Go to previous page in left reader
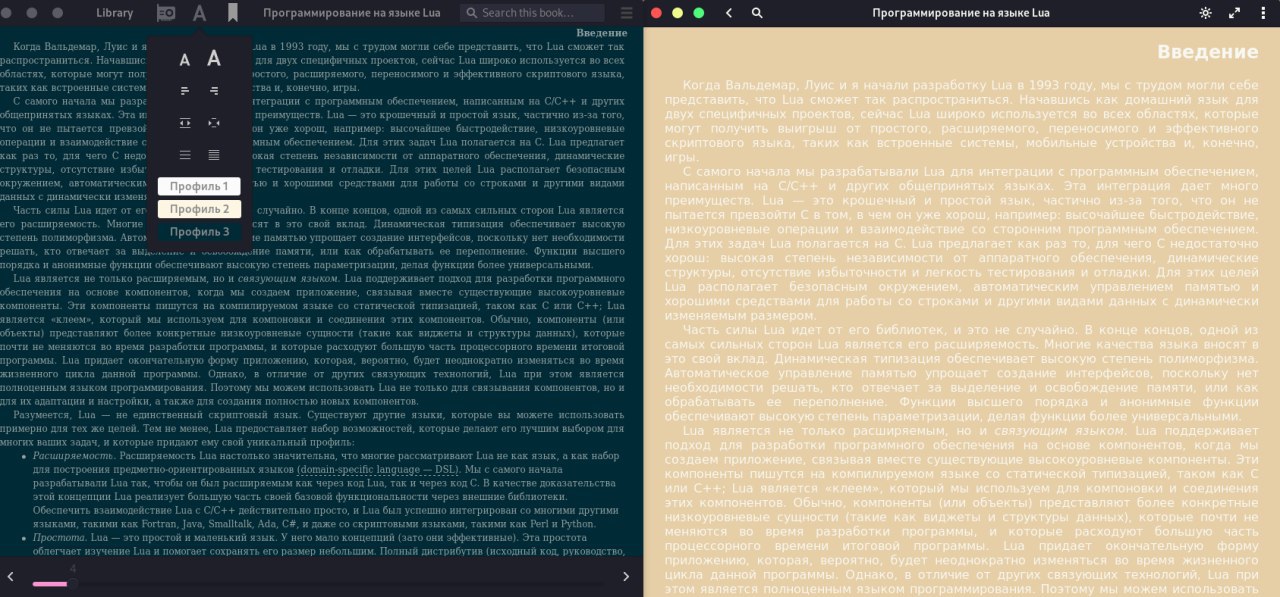The image size is (1280, 597). pyautogui.click(x=10, y=577)
